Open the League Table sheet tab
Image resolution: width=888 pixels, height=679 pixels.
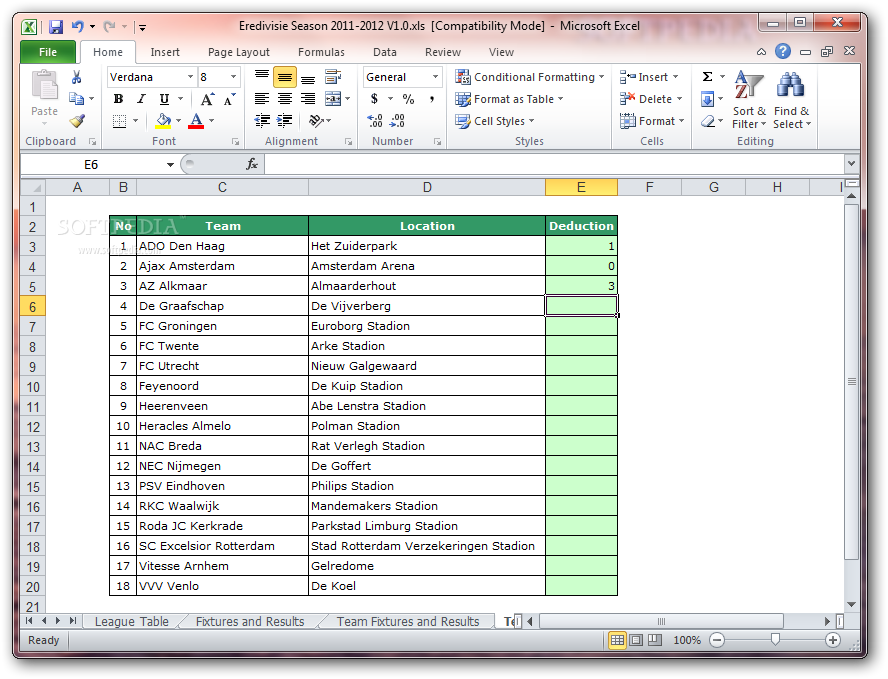tap(131, 621)
